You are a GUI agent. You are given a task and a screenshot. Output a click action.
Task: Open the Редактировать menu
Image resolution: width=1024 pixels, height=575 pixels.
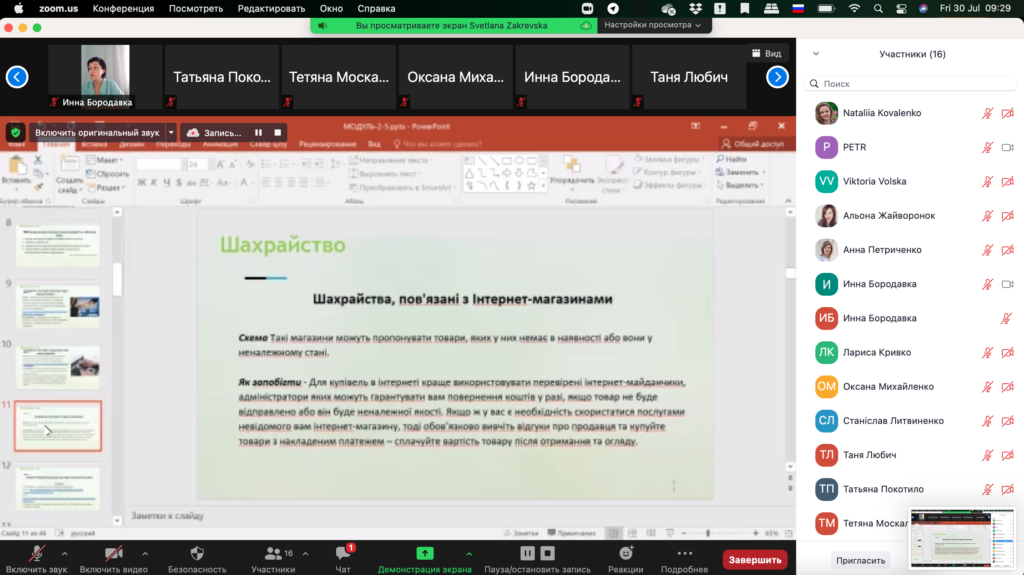tap(270, 8)
